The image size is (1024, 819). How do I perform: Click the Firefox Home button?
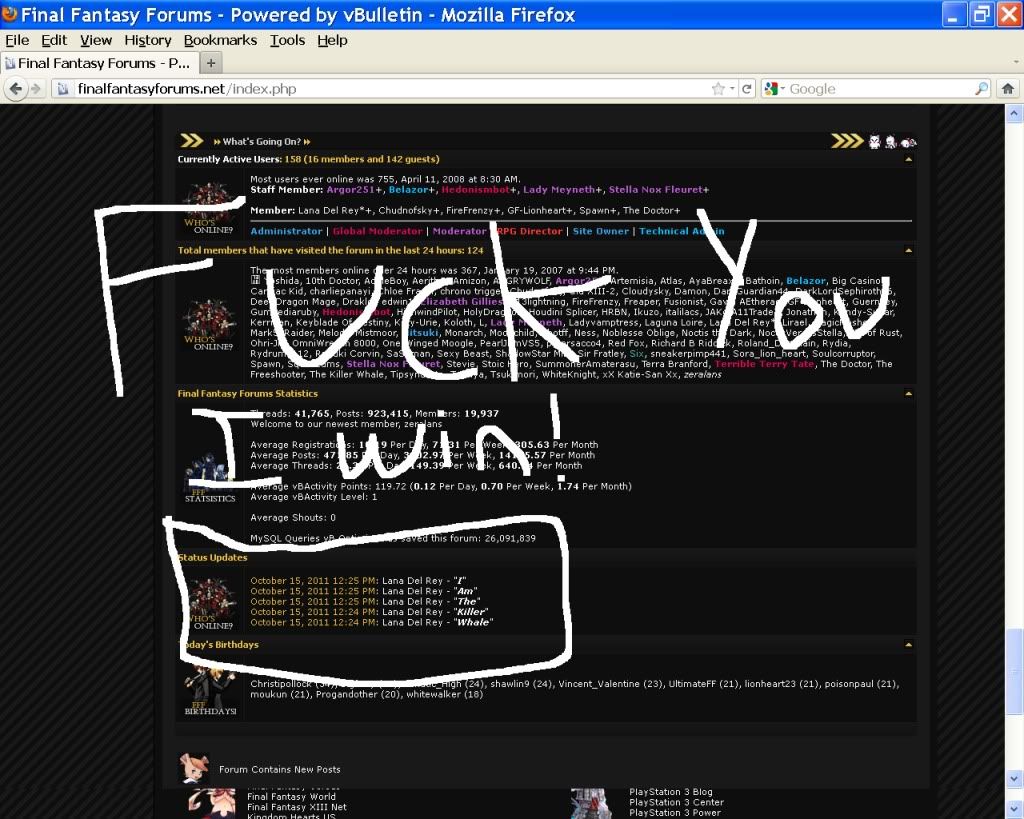(x=1008, y=89)
